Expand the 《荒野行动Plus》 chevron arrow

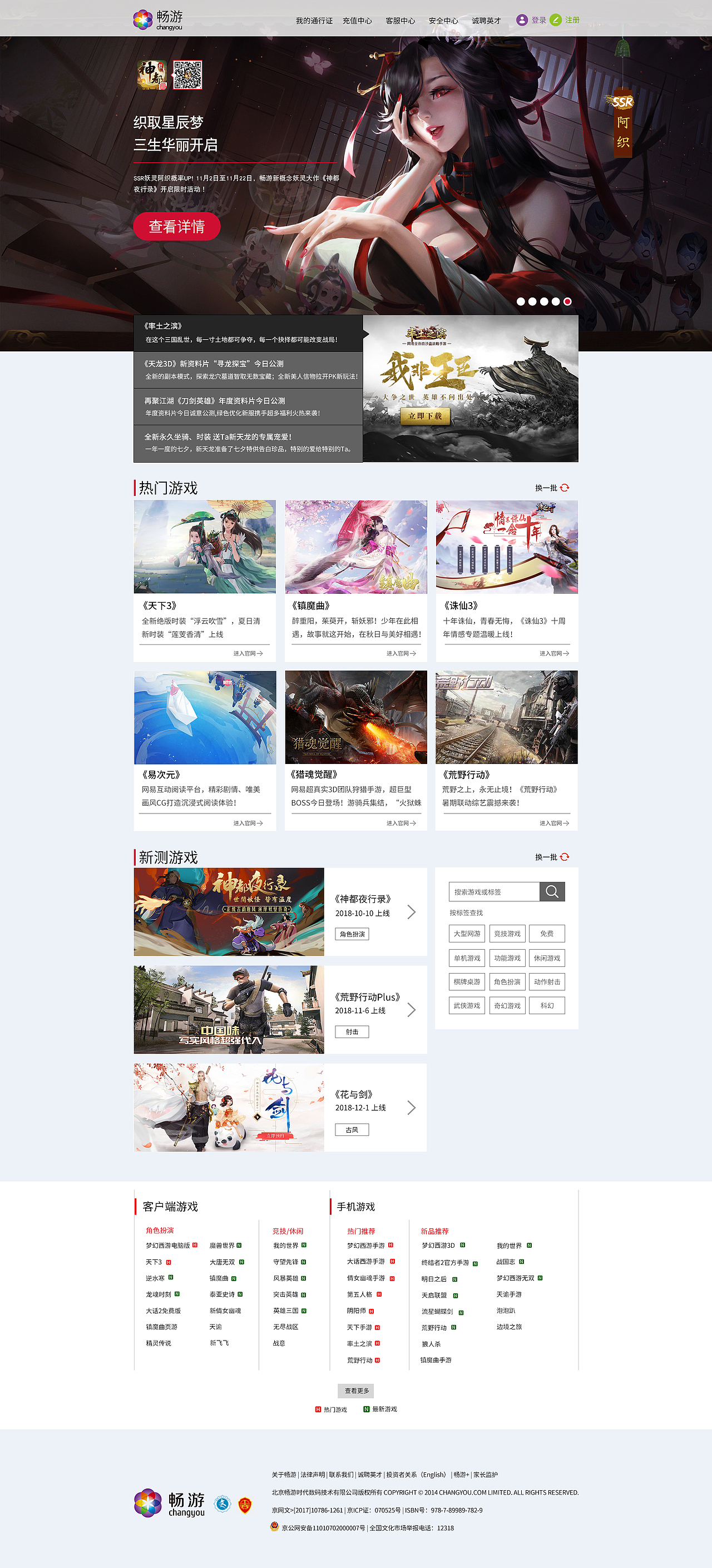(412, 1010)
